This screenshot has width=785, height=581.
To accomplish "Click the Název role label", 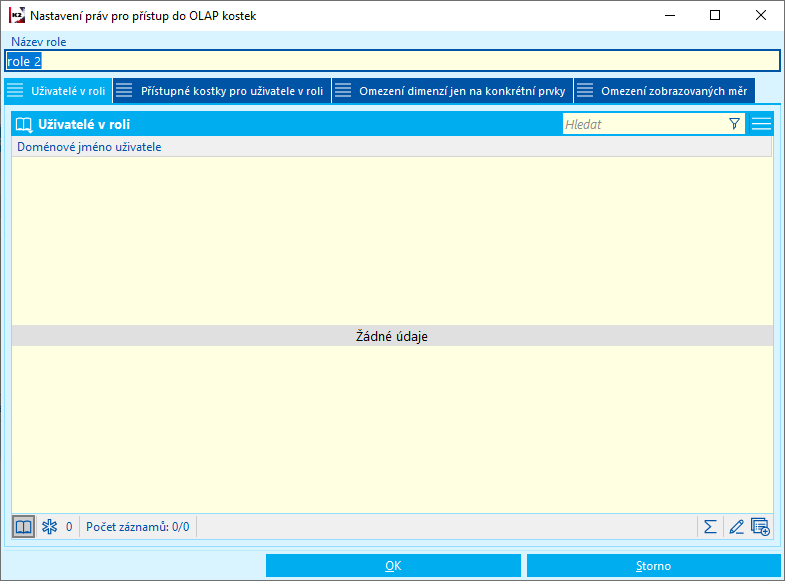I will [39, 42].
